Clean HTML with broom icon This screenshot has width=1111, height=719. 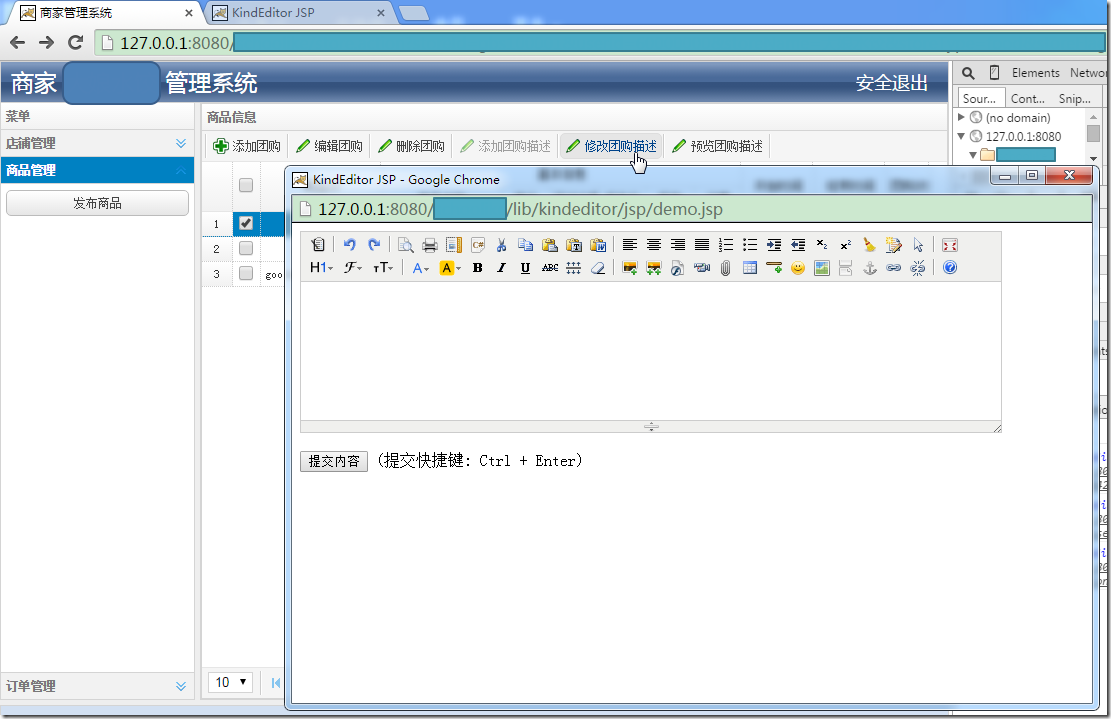coord(869,245)
